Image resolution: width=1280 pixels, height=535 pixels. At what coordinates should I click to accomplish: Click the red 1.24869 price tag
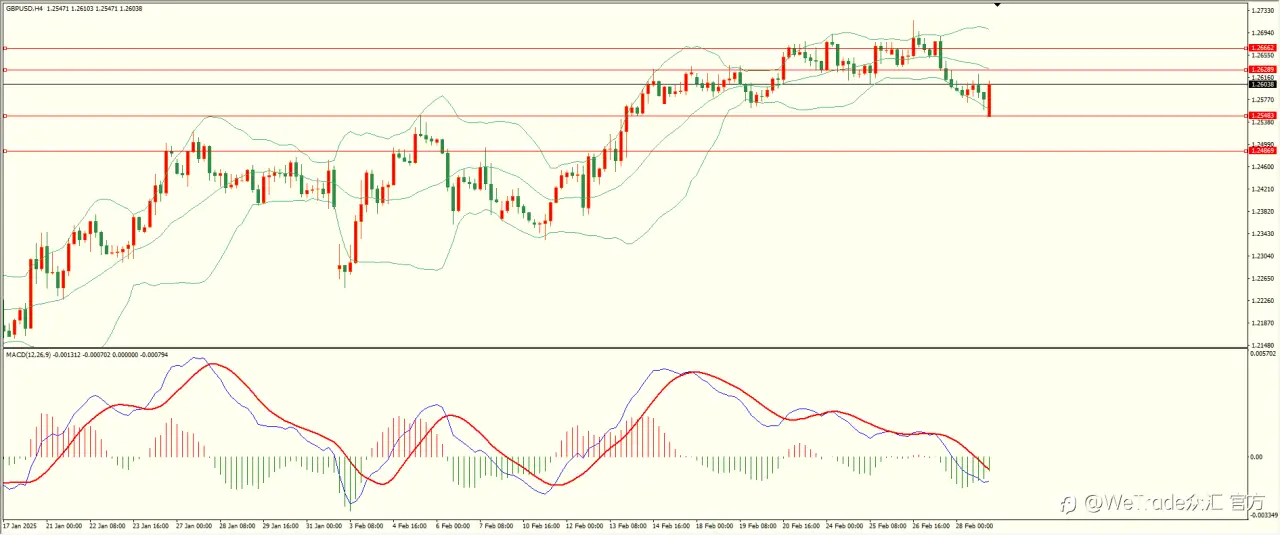point(1262,151)
